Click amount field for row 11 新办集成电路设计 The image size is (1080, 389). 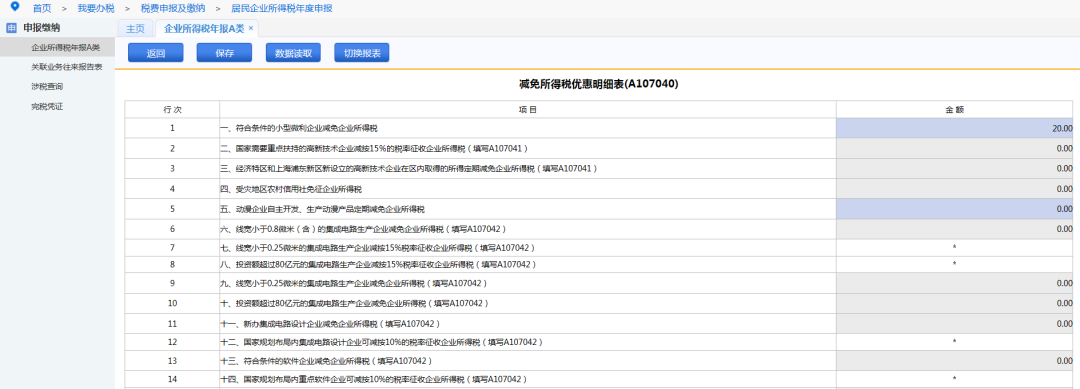pos(955,324)
